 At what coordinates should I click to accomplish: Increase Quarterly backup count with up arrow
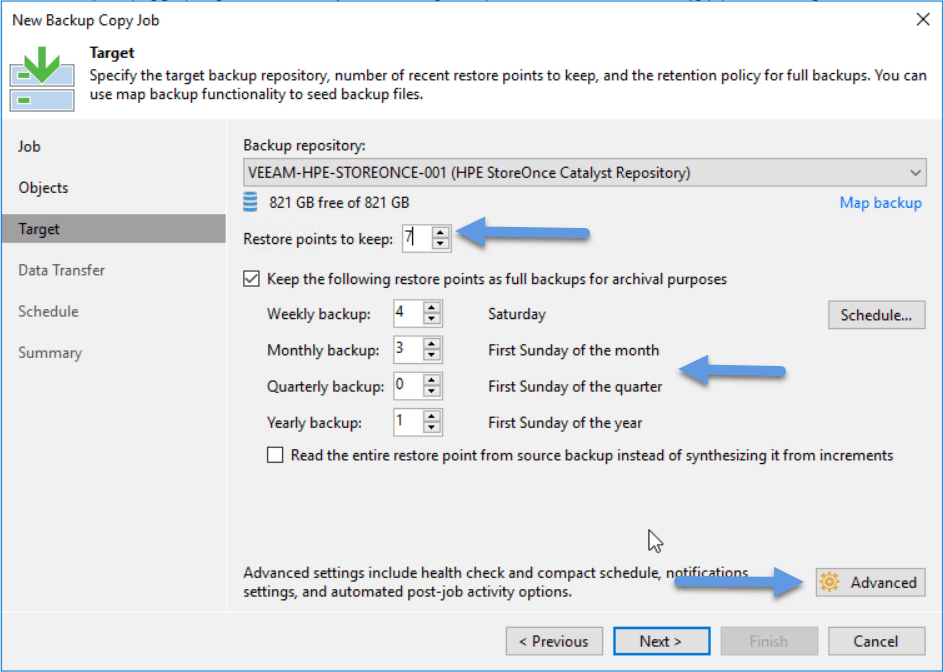tap(432, 381)
